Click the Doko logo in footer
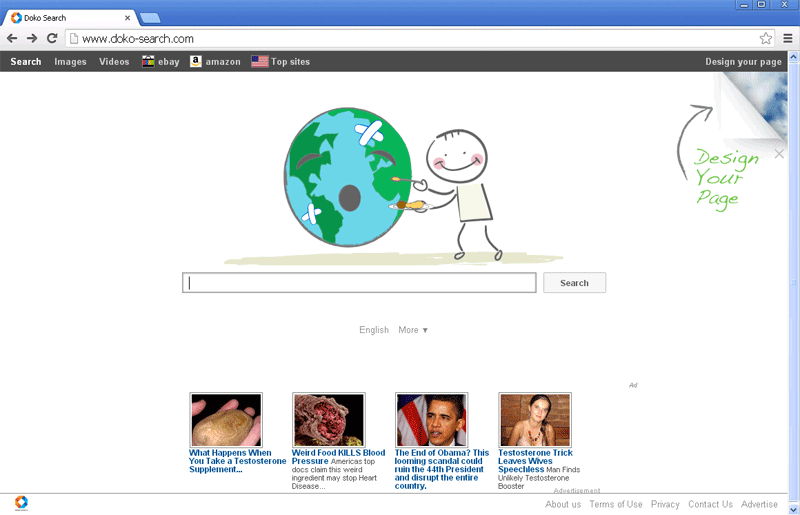 click(x=21, y=502)
